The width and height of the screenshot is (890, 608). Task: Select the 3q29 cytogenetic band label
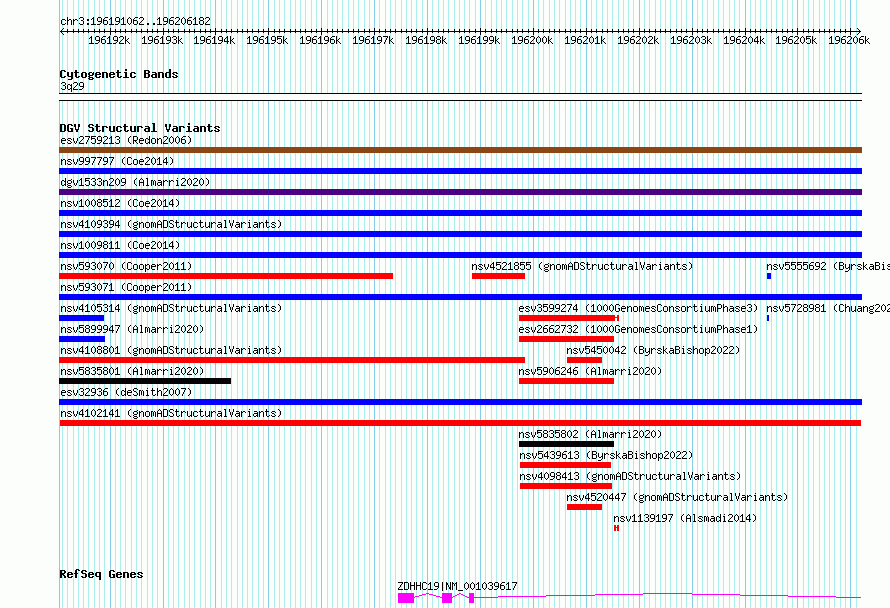72,86
